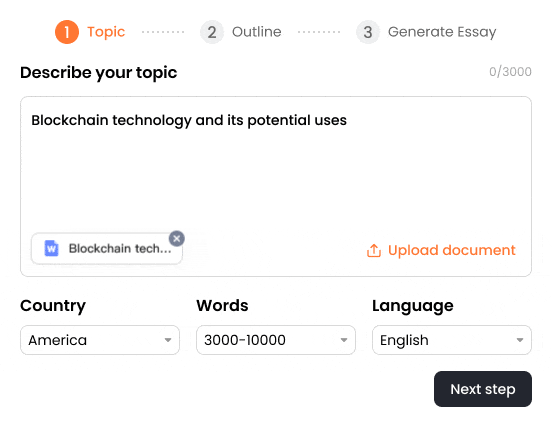Screen dimensions: 552x427
Task: Click the Blockchain technology topic text
Action: 189,120
